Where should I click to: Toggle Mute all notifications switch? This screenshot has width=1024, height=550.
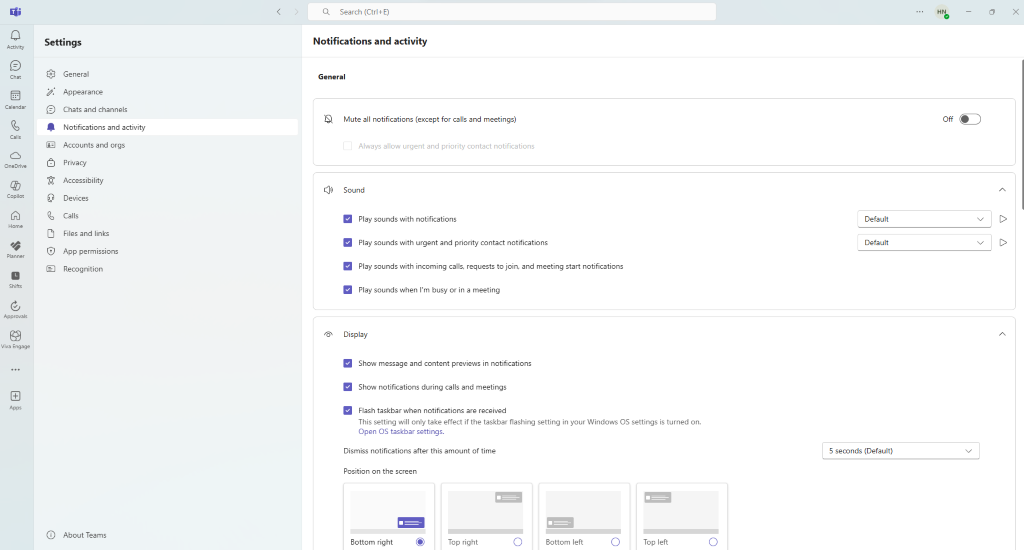coord(970,119)
